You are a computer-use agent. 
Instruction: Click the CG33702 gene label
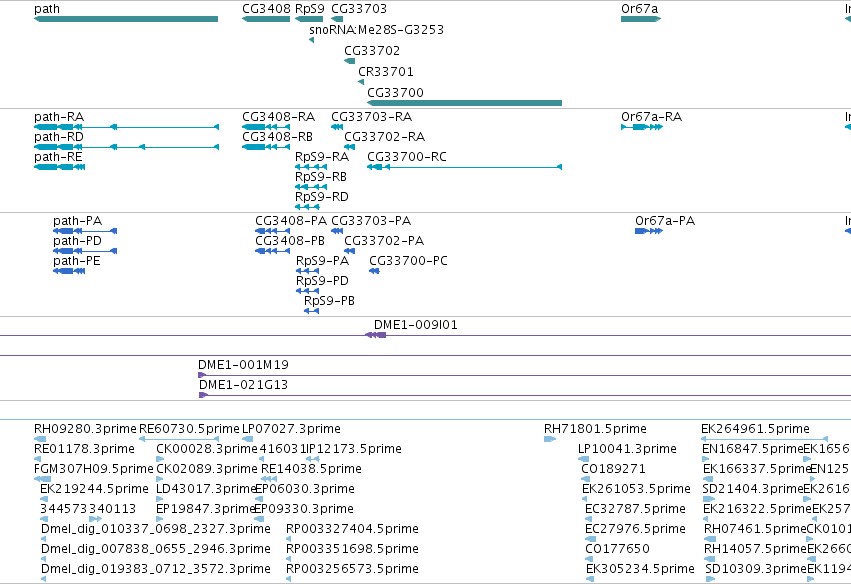pyautogui.click(x=372, y=50)
